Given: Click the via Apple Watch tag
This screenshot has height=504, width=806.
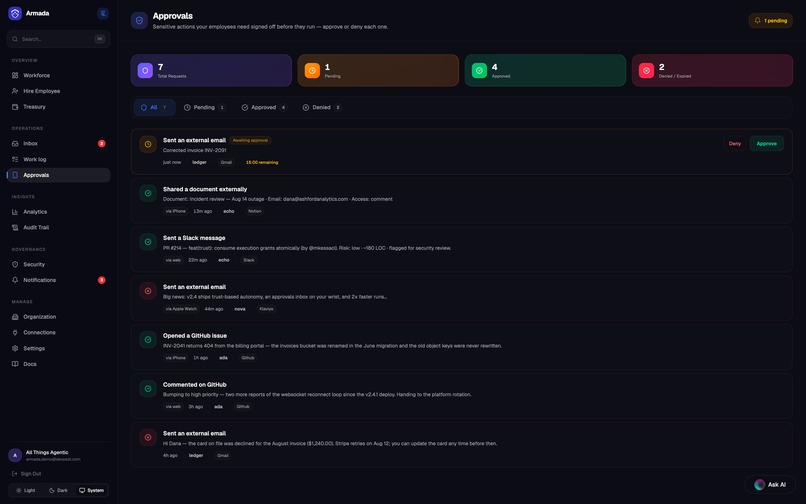Looking at the screenshot, I should coord(181,309).
